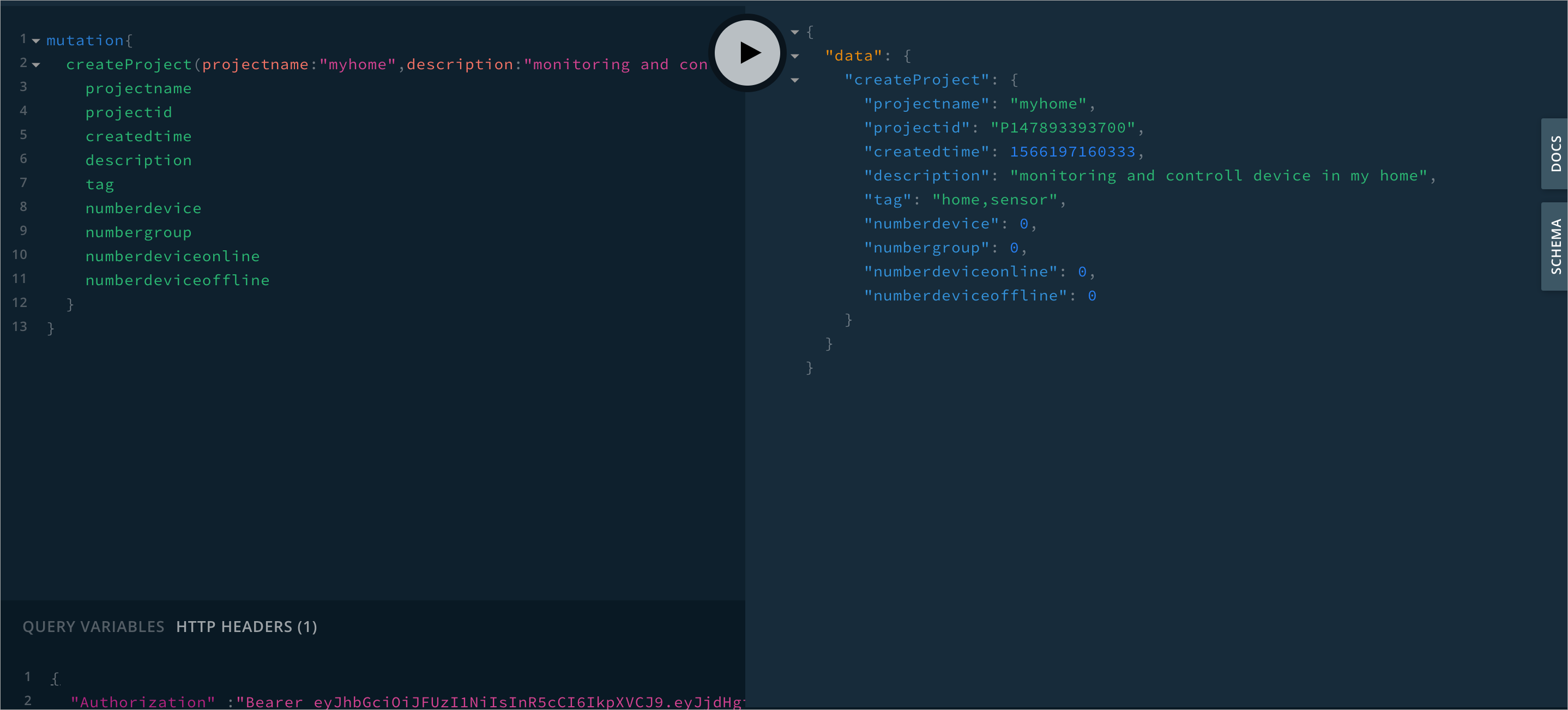
Task: Switch to the HTTP HEADERS (1) tab
Action: [246, 627]
